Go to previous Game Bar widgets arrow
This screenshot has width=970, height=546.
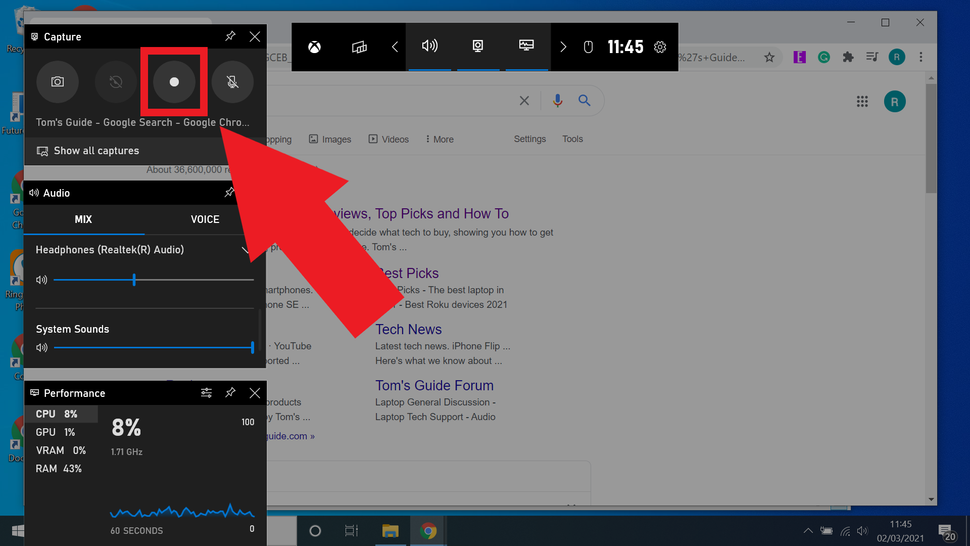click(x=395, y=47)
